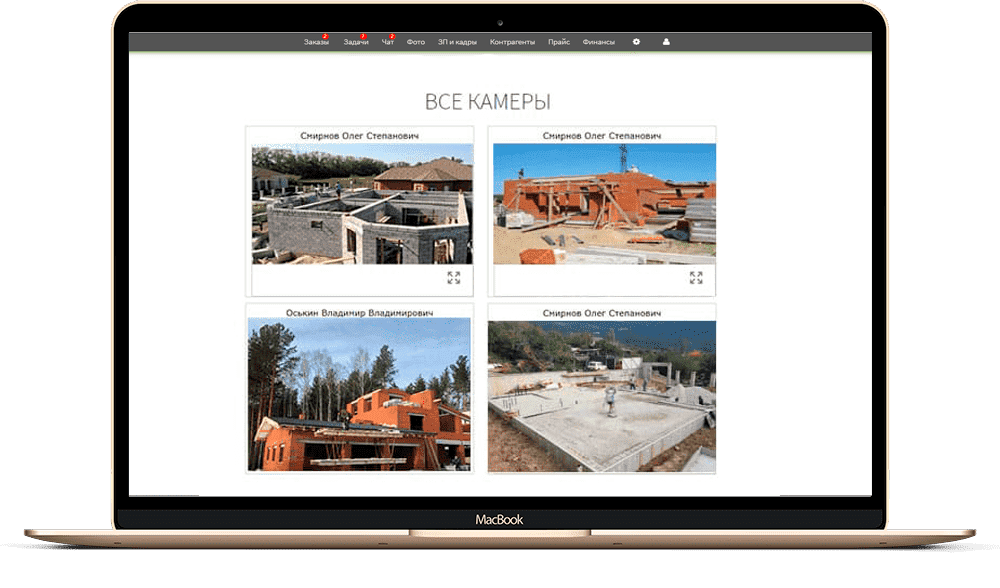Expand the top-right camera to fullscreen
Viewport: 1000px width, 588px height.
pyautogui.click(x=696, y=278)
